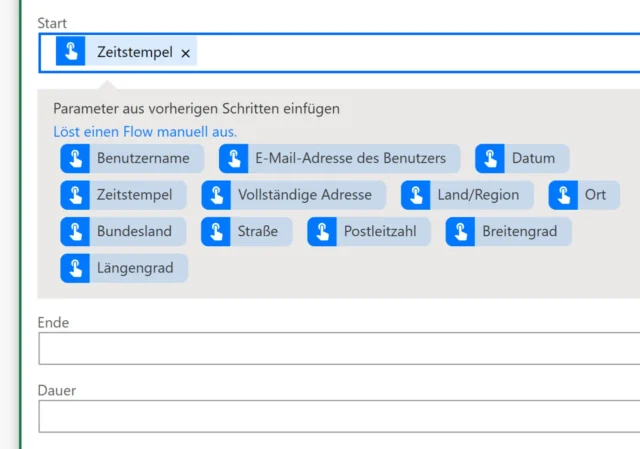The image size is (640, 449).
Task: Click the Postleitzahl token icon
Action: click(322, 232)
